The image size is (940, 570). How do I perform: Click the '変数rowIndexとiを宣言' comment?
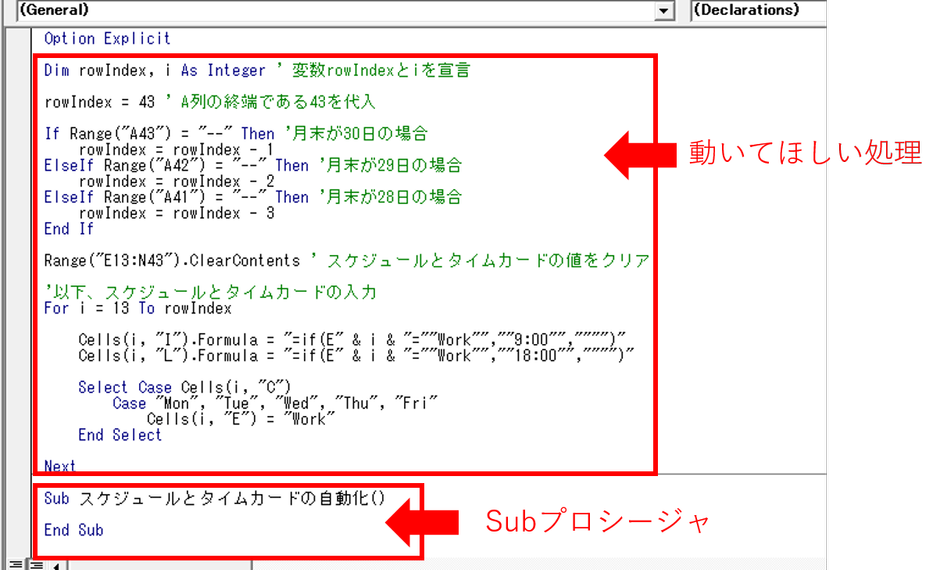[374, 71]
